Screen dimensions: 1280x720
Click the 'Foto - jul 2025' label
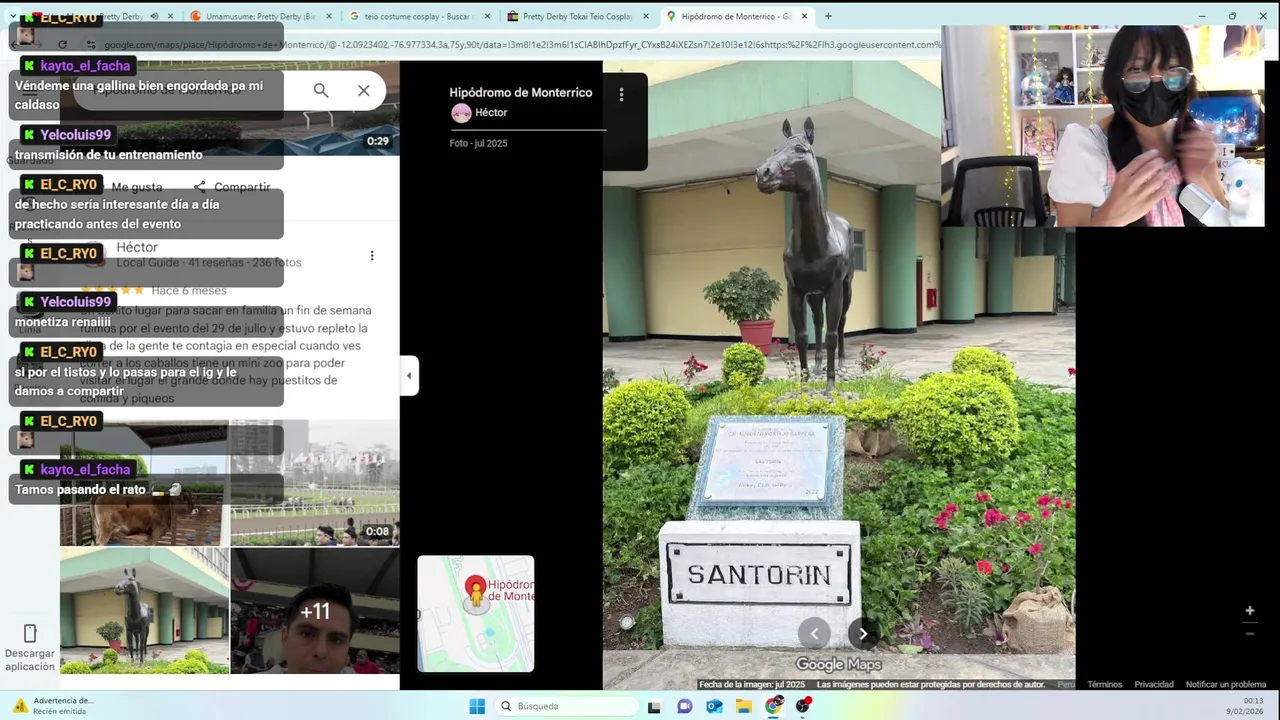478,144
